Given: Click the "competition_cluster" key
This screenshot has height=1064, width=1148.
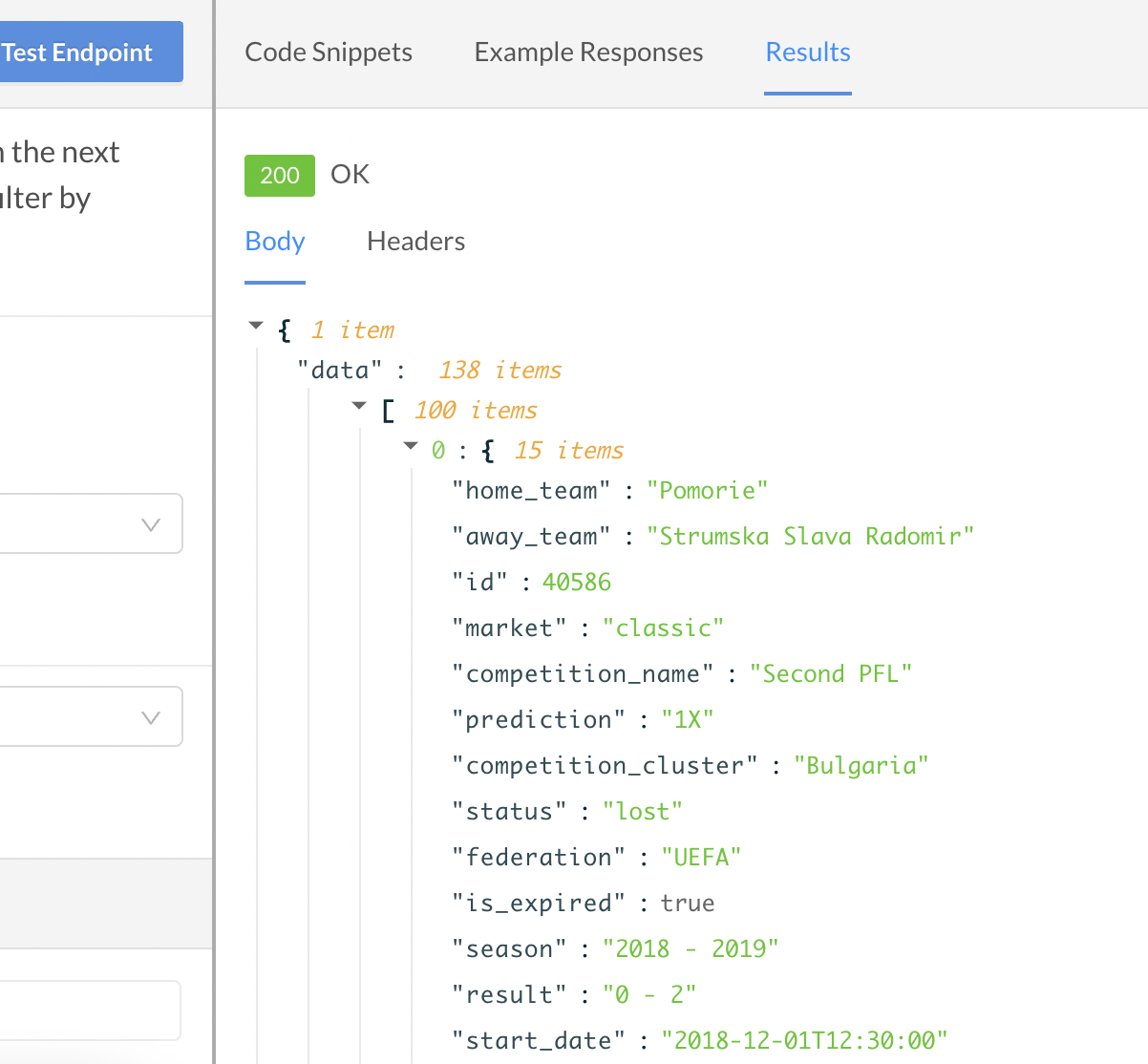Looking at the screenshot, I should (605, 766).
